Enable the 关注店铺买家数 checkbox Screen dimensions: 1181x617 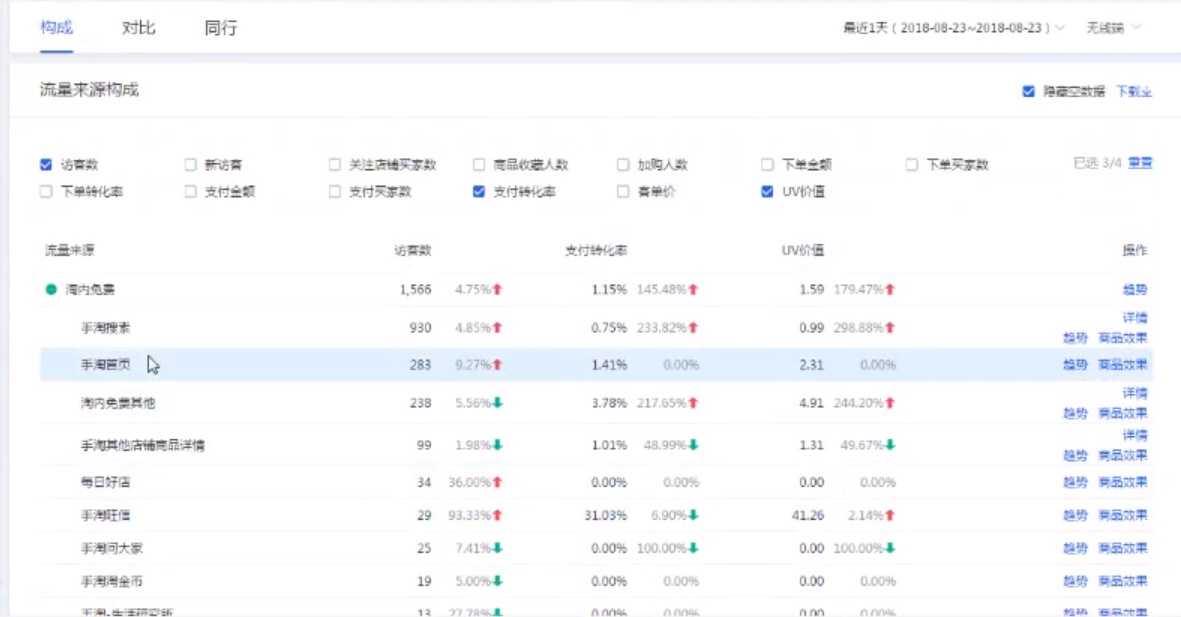point(334,164)
